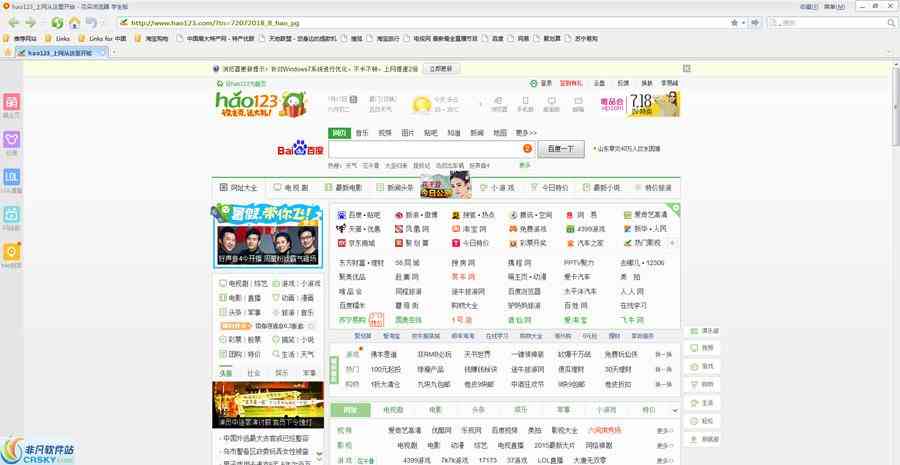Select the 视频 search tab
Image resolution: width=900 pixels, height=465 pixels.
385,133
